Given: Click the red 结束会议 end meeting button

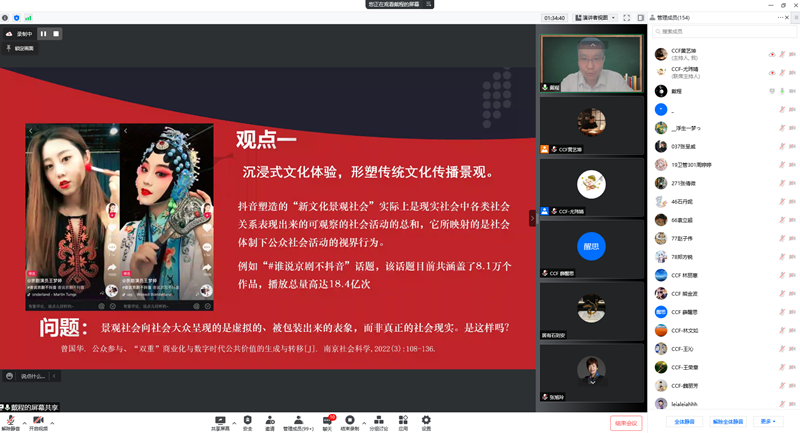Looking at the screenshot, I should [626, 423].
